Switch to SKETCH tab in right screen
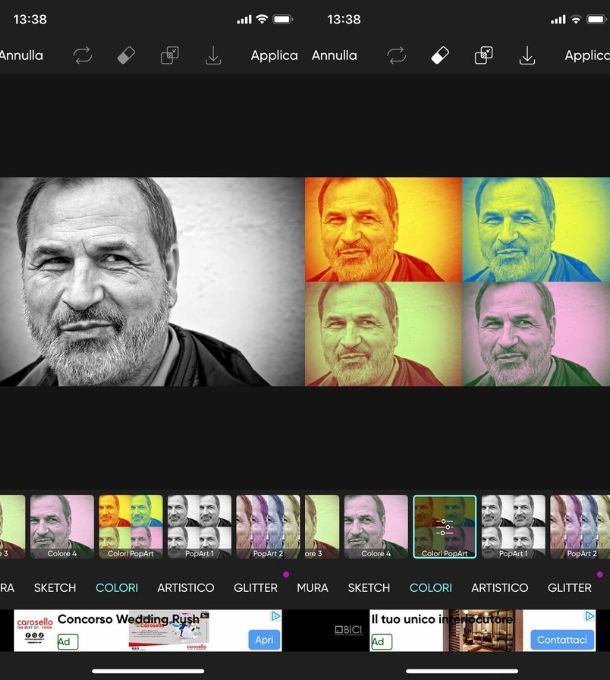The height and width of the screenshot is (680, 610). (x=369, y=588)
